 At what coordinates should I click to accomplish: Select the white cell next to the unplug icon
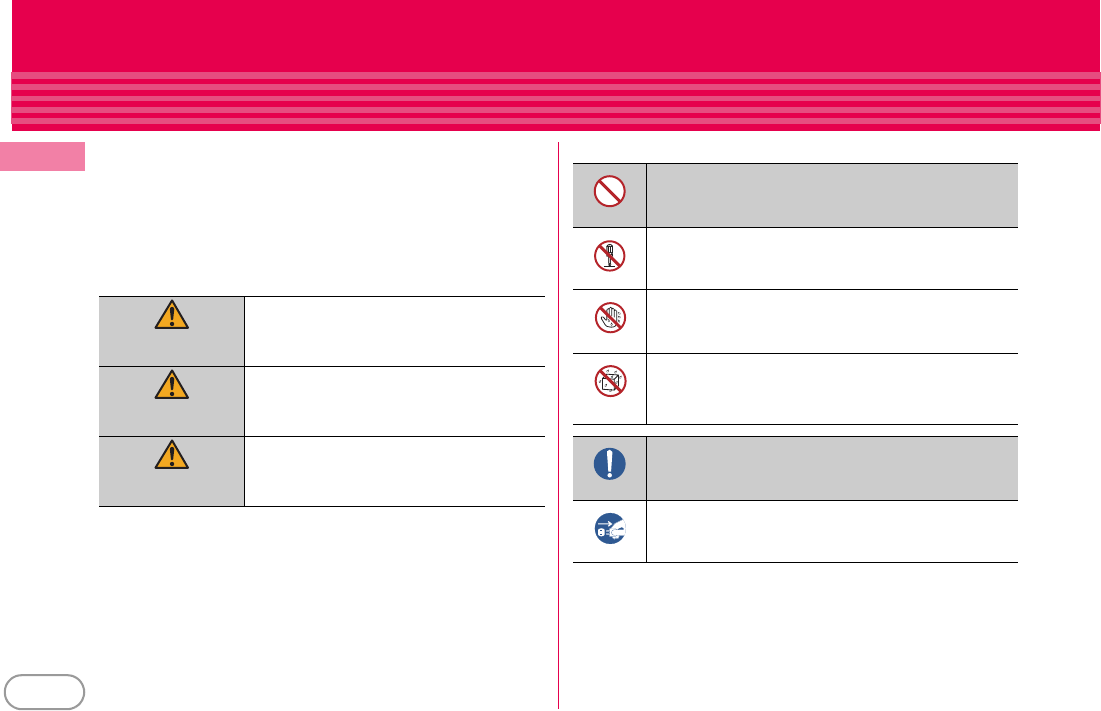click(832, 531)
